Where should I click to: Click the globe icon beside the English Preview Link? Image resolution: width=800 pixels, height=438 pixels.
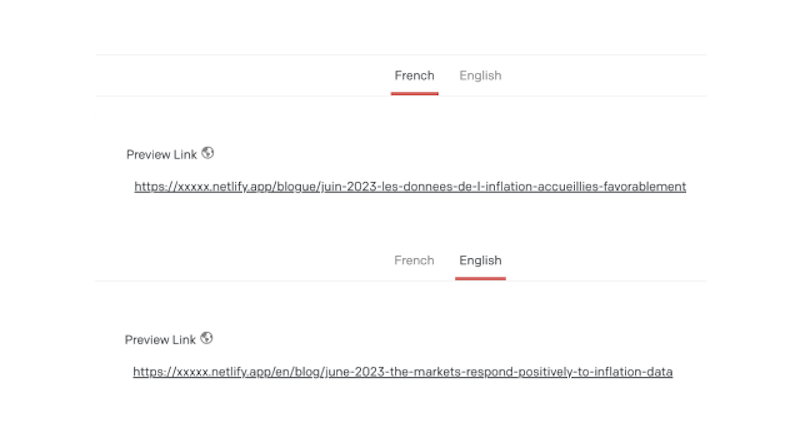pyautogui.click(x=207, y=338)
